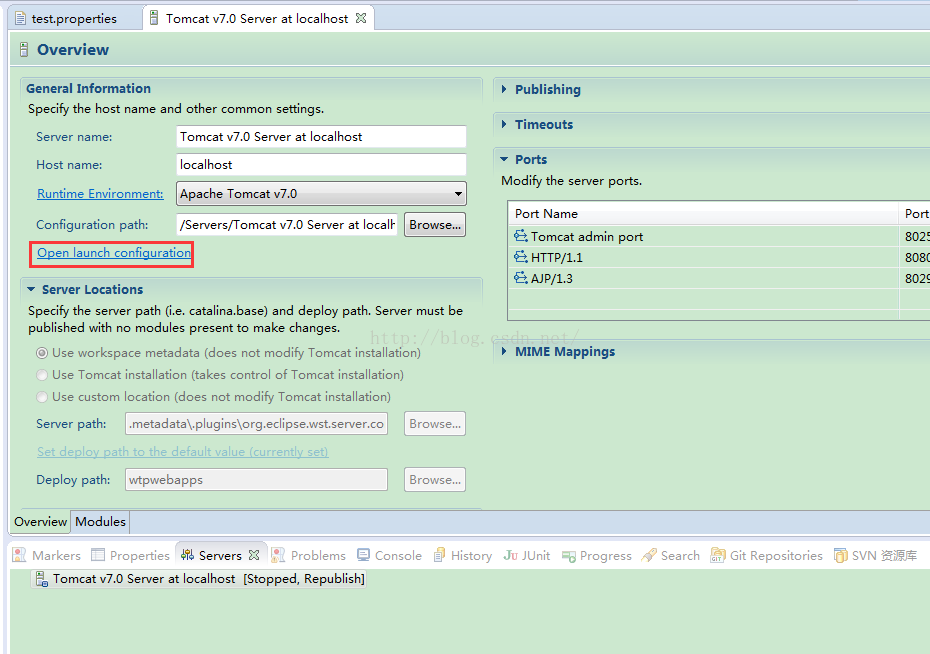Click the Port Name column header
The image size is (930, 654).
click(x=703, y=213)
